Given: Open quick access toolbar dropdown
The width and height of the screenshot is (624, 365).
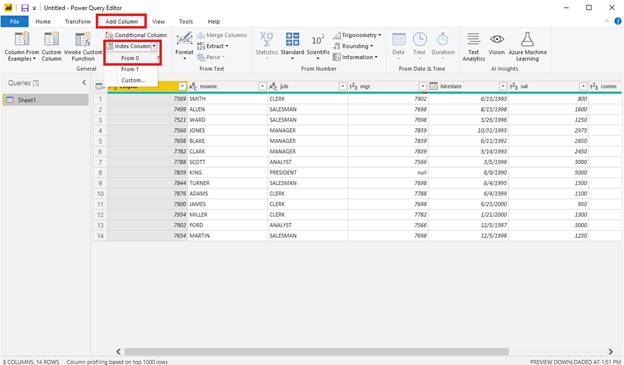Looking at the screenshot, I should point(34,8).
